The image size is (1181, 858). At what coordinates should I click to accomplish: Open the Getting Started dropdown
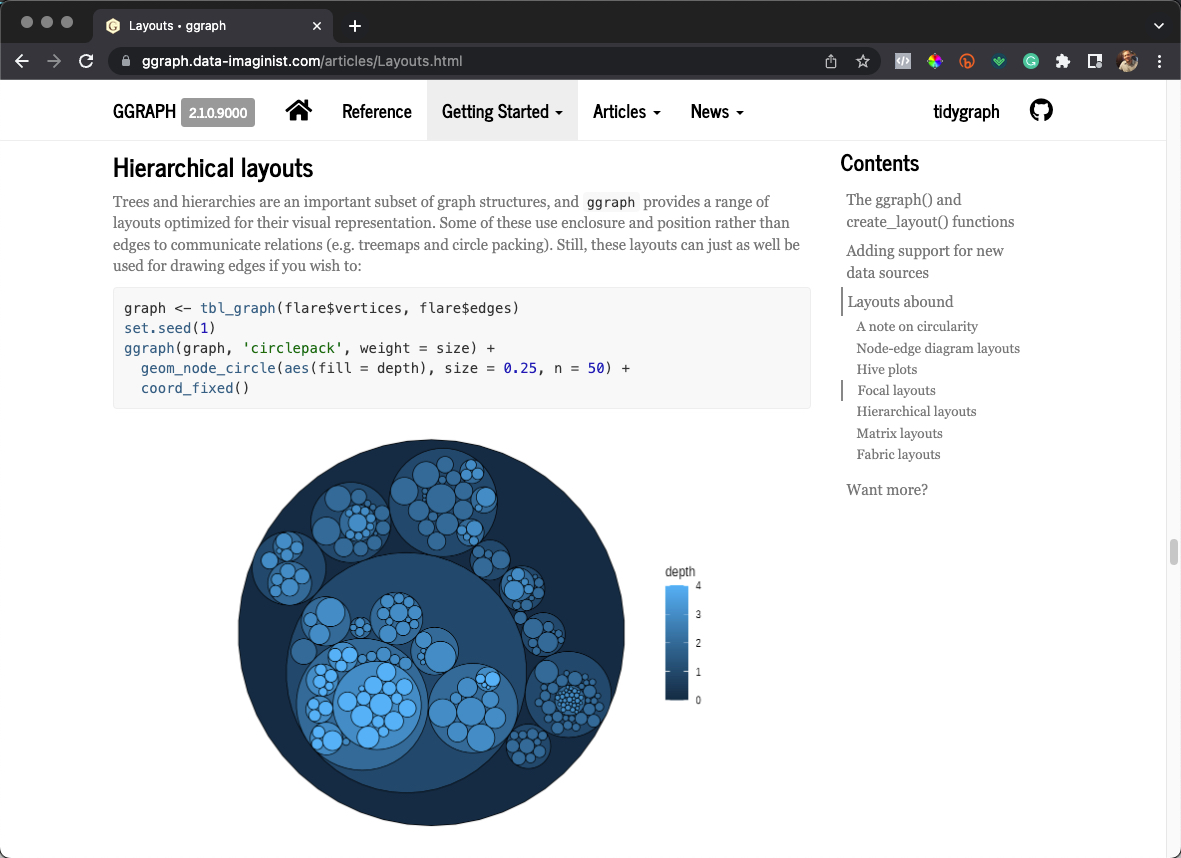click(x=502, y=111)
